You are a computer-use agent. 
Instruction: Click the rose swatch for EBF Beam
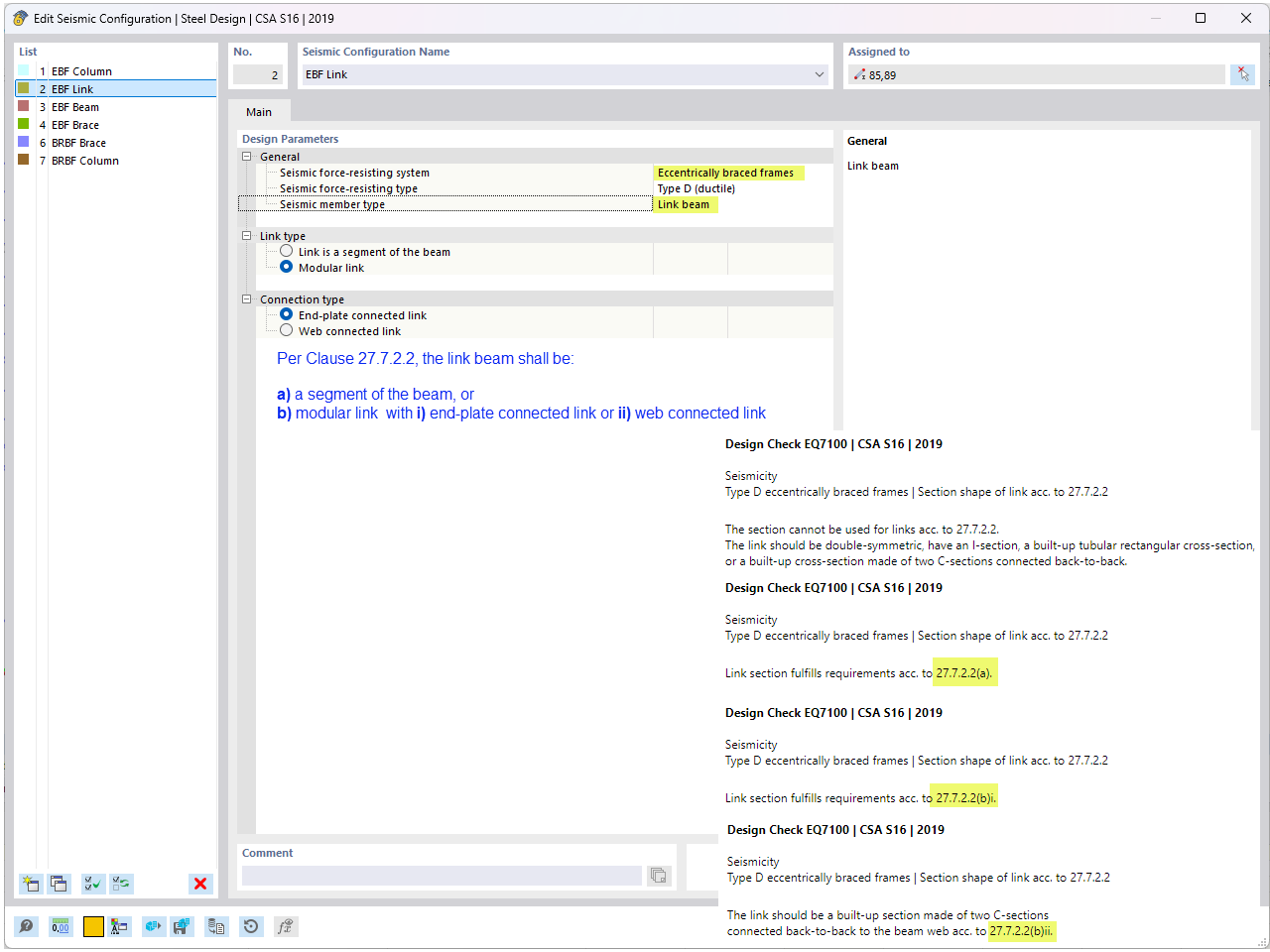[24, 106]
